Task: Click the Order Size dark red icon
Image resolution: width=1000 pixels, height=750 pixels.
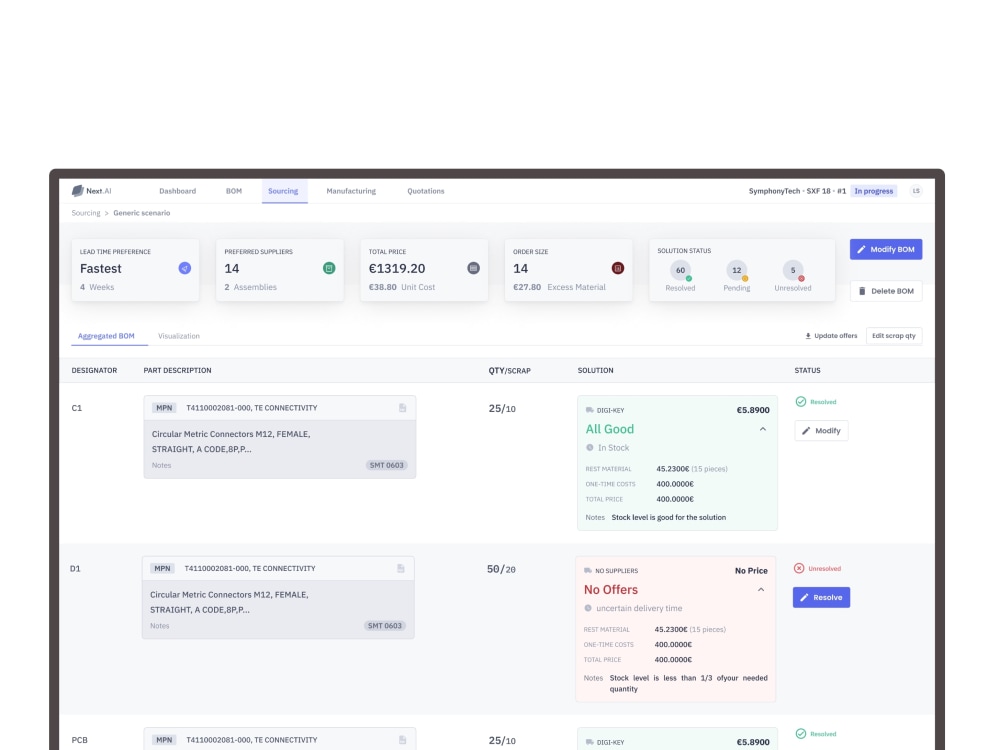Action: coord(618,268)
